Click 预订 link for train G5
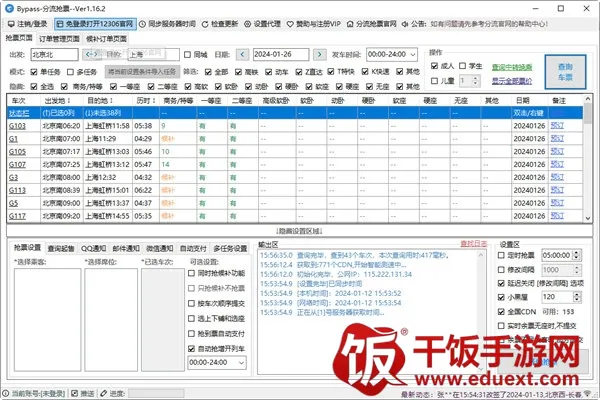The width and height of the screenshot is (600, 400). pyautogui.click(x=557, y=203)
